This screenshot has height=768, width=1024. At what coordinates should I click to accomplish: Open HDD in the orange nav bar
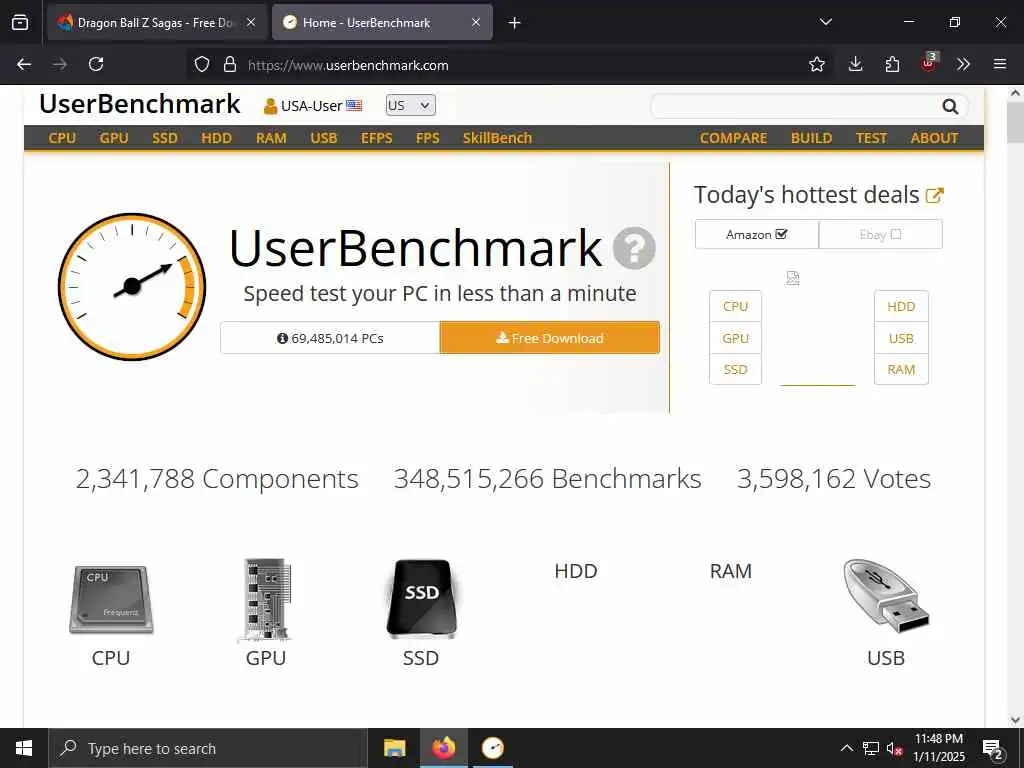coord(216,138)
